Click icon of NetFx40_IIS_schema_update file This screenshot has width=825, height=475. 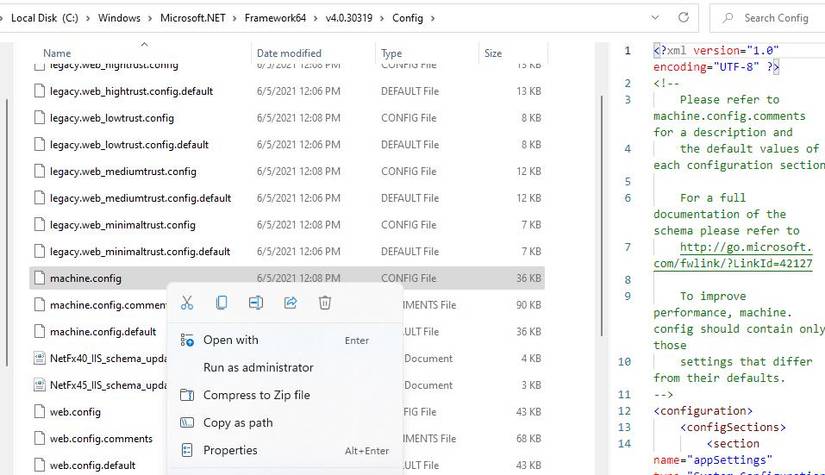[39, 358]
